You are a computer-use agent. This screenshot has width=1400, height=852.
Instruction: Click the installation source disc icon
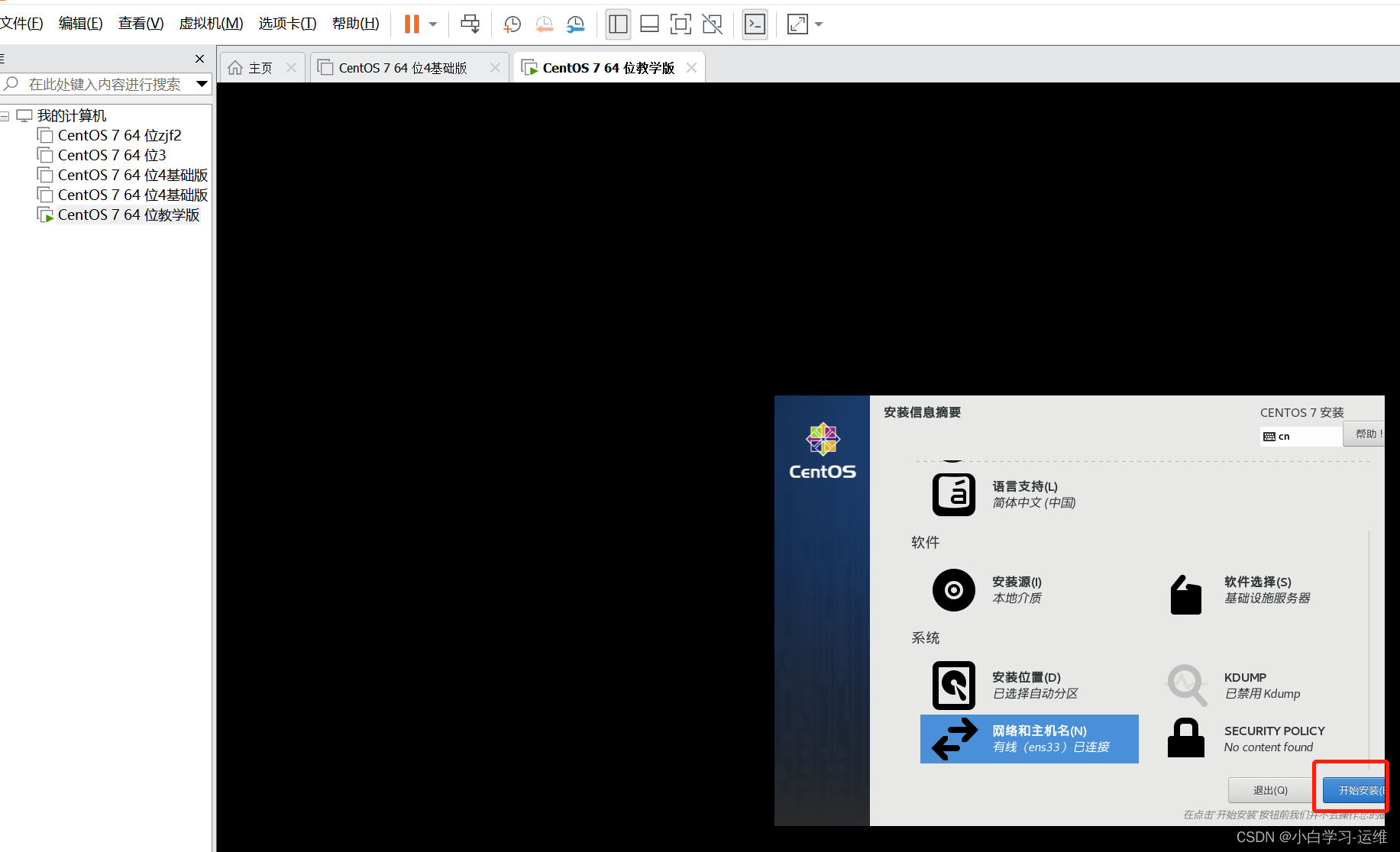953,590
